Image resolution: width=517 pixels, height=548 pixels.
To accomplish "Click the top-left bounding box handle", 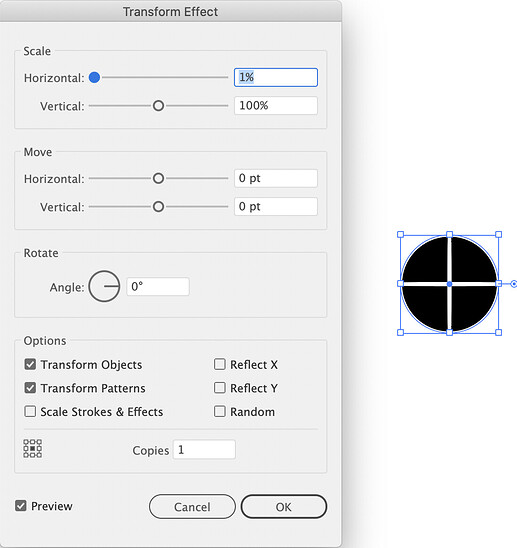I will [401, 235].
